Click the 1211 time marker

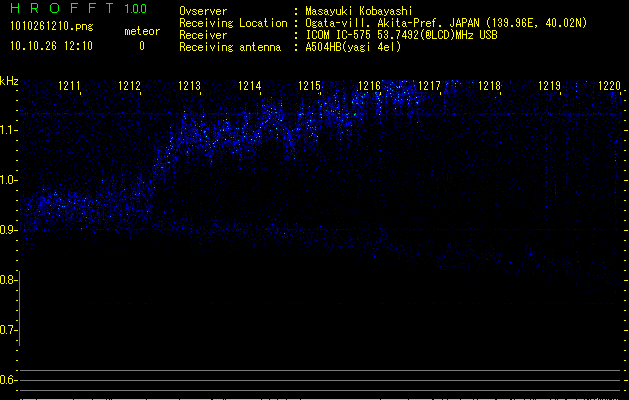coord(69,86)
